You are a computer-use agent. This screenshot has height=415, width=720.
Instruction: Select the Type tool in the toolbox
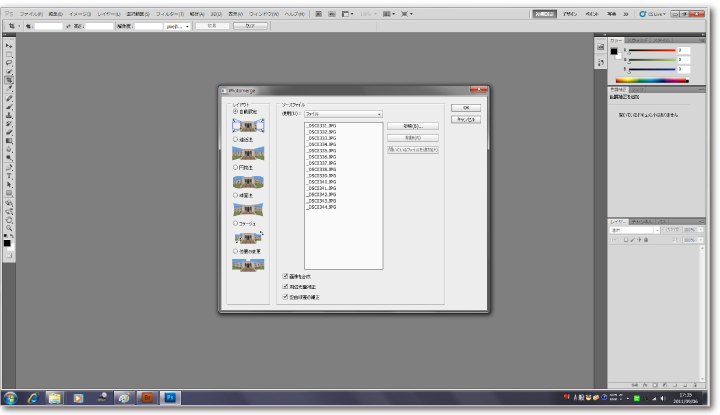(x=9, y=174)
